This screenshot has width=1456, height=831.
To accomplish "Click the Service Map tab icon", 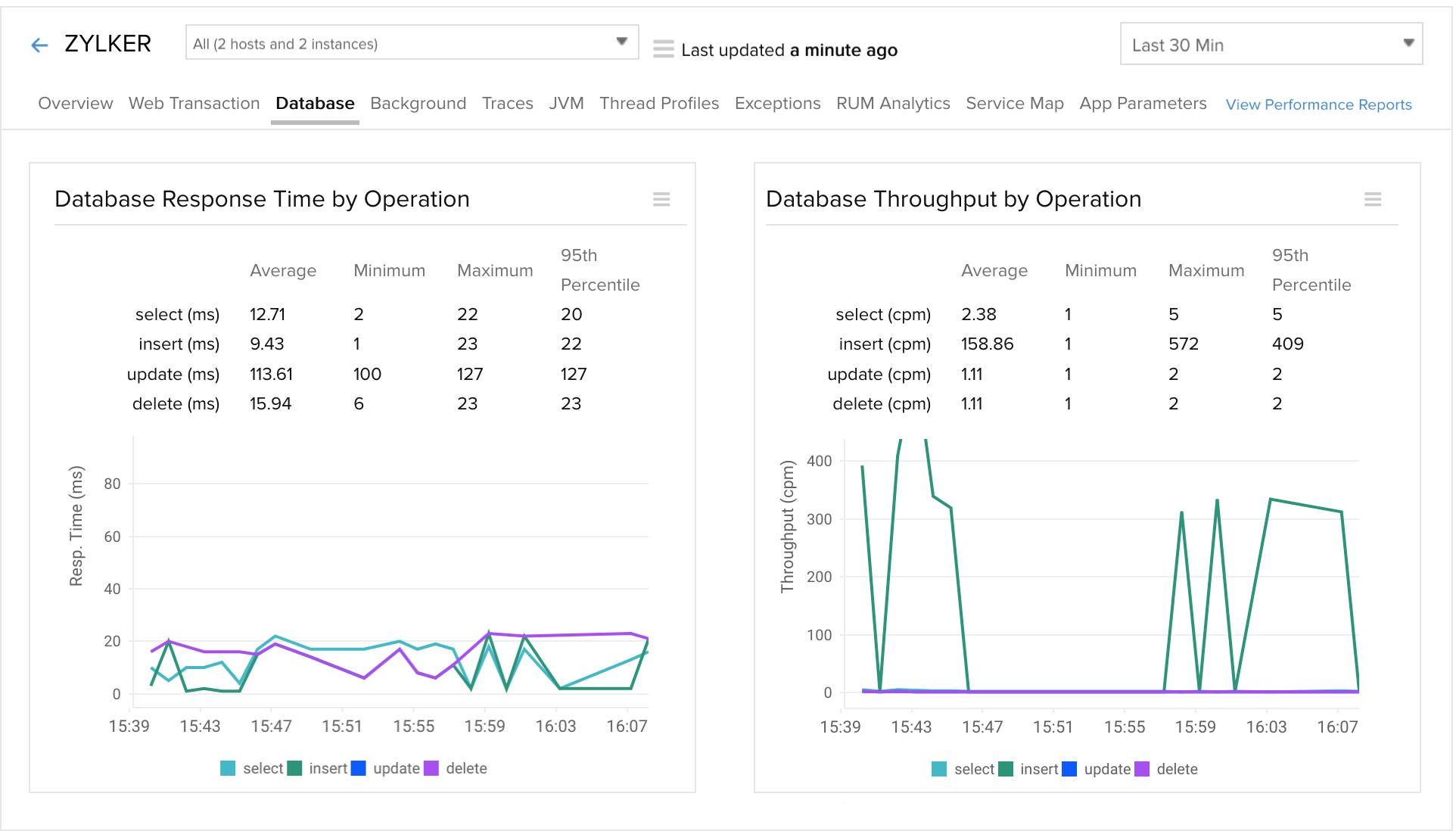I will (x=1015, y=103).
